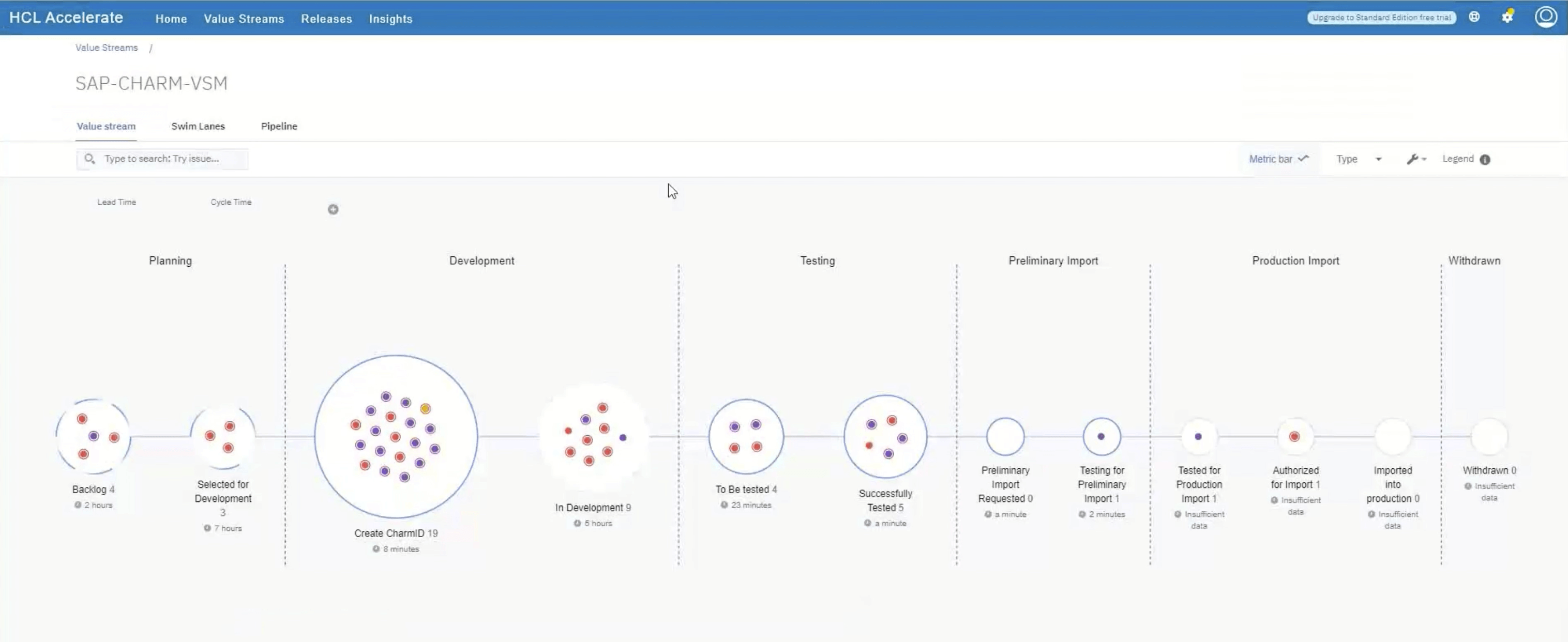Click the Withdrawn stage circle
The image size is (1568, 642).
1489,436
